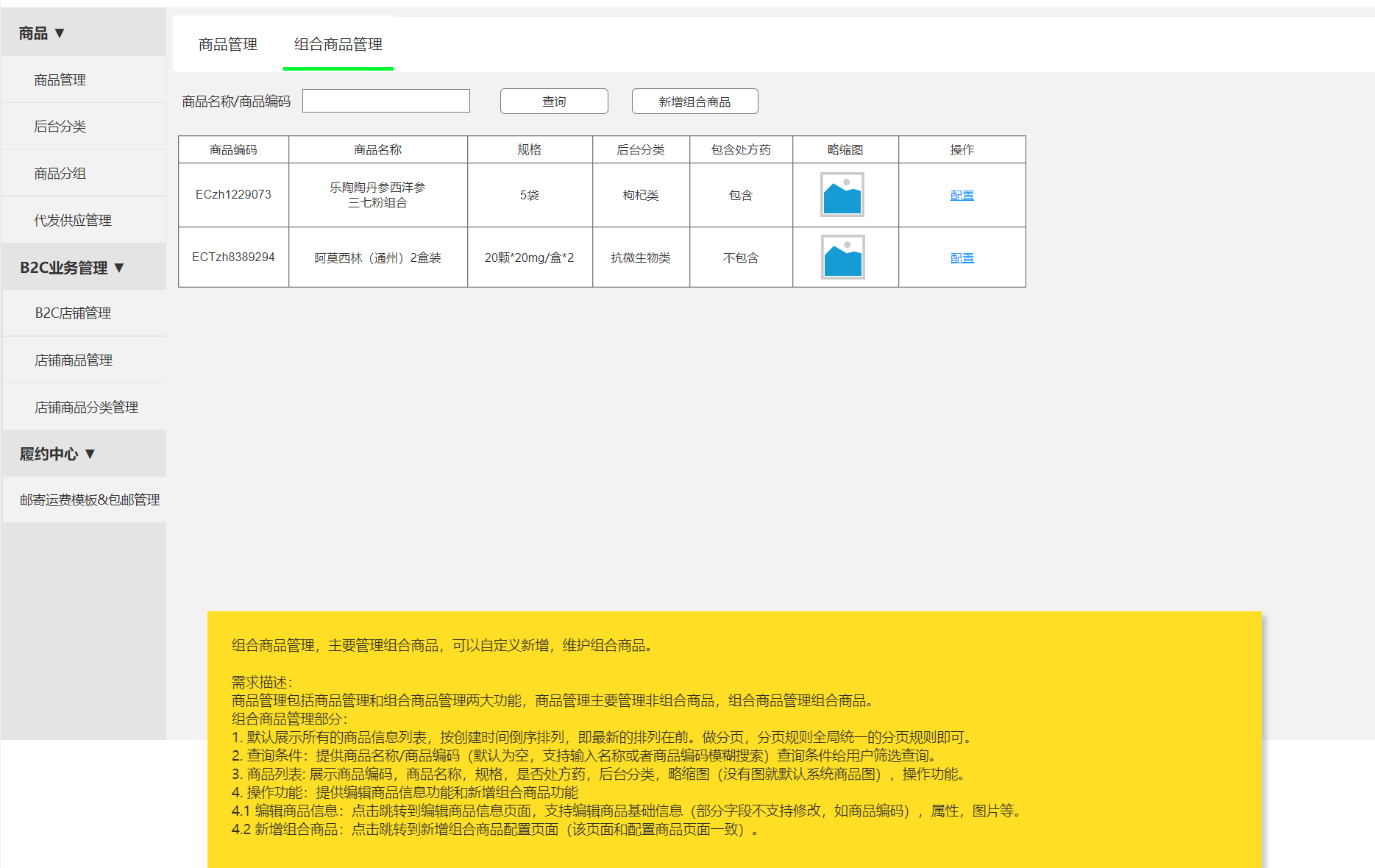Click the 商品名称/商品编码 field label
This screenshot has width=1375, height=868.
[x=236, y=102]
